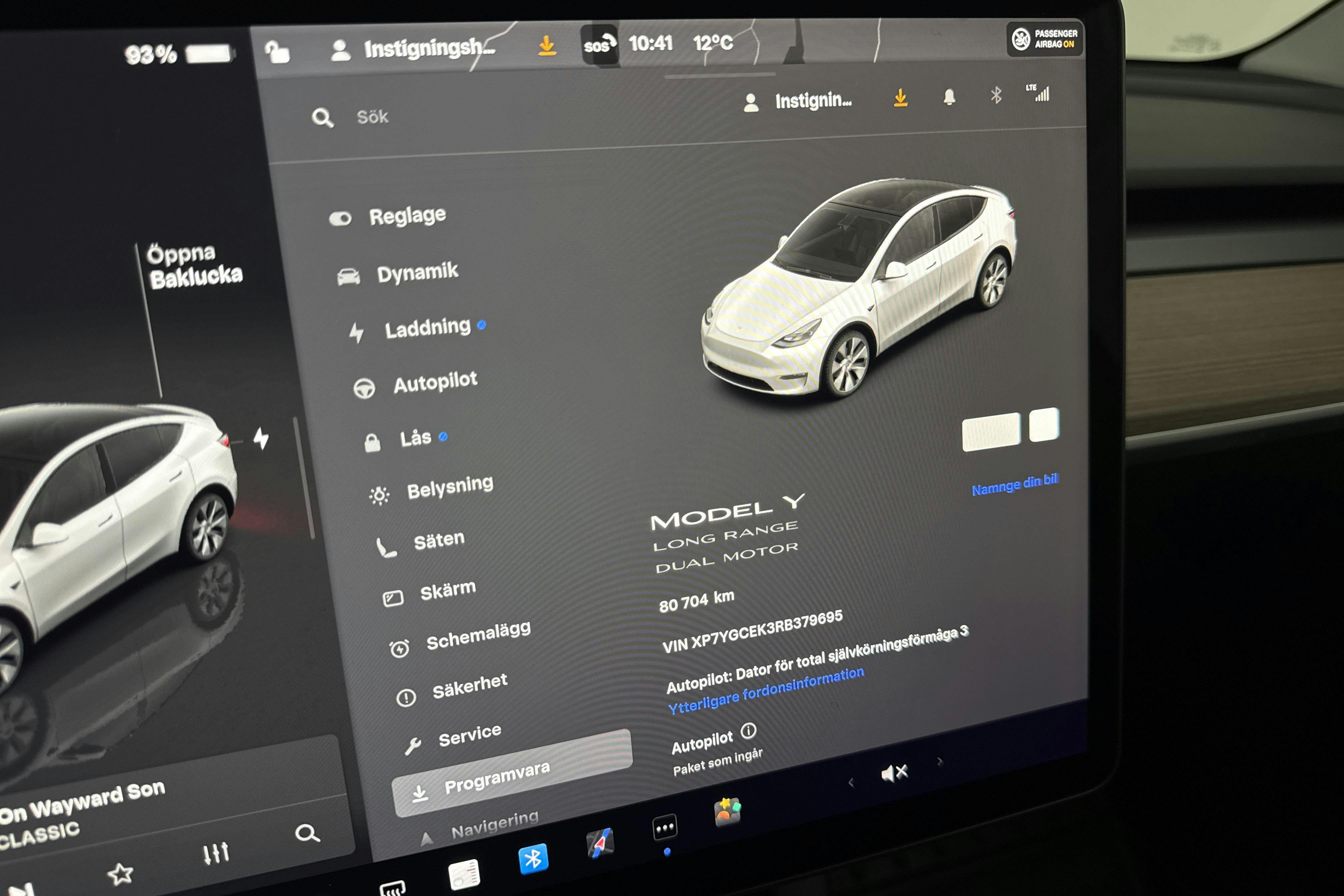This screenshot has width=1344, height=896.
Task: Open Ytterligare fordonsinformation link
Action: coord(766,691)
